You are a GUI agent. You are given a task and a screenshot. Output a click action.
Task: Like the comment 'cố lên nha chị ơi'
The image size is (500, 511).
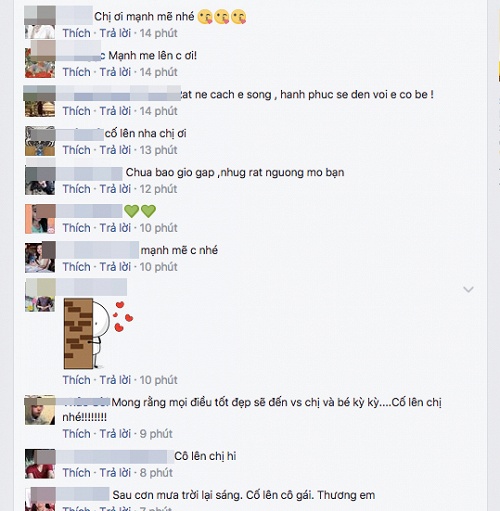coord(77,150)
